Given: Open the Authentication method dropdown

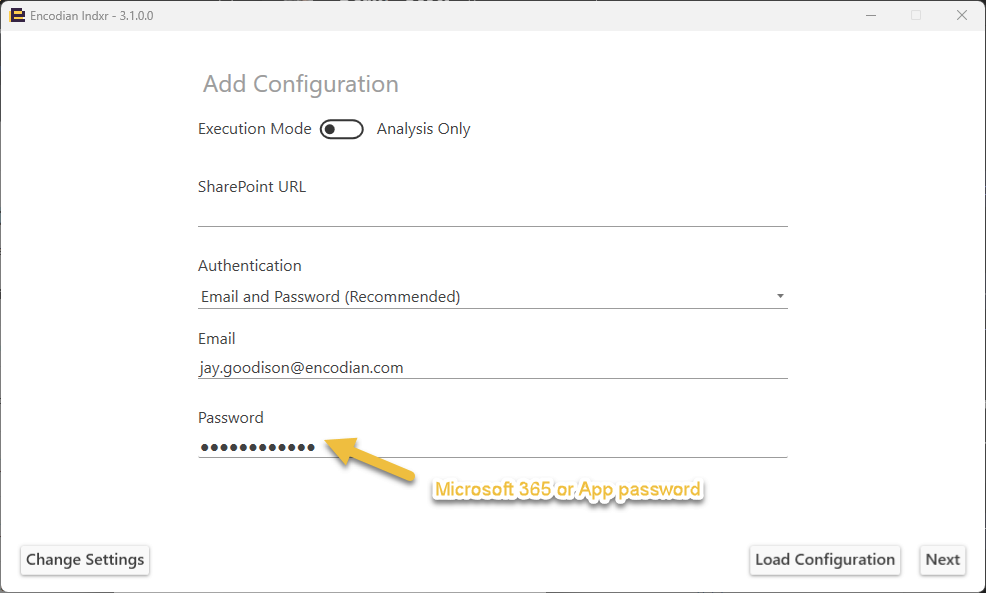Looking at the screenshot, I should [492, 296].
